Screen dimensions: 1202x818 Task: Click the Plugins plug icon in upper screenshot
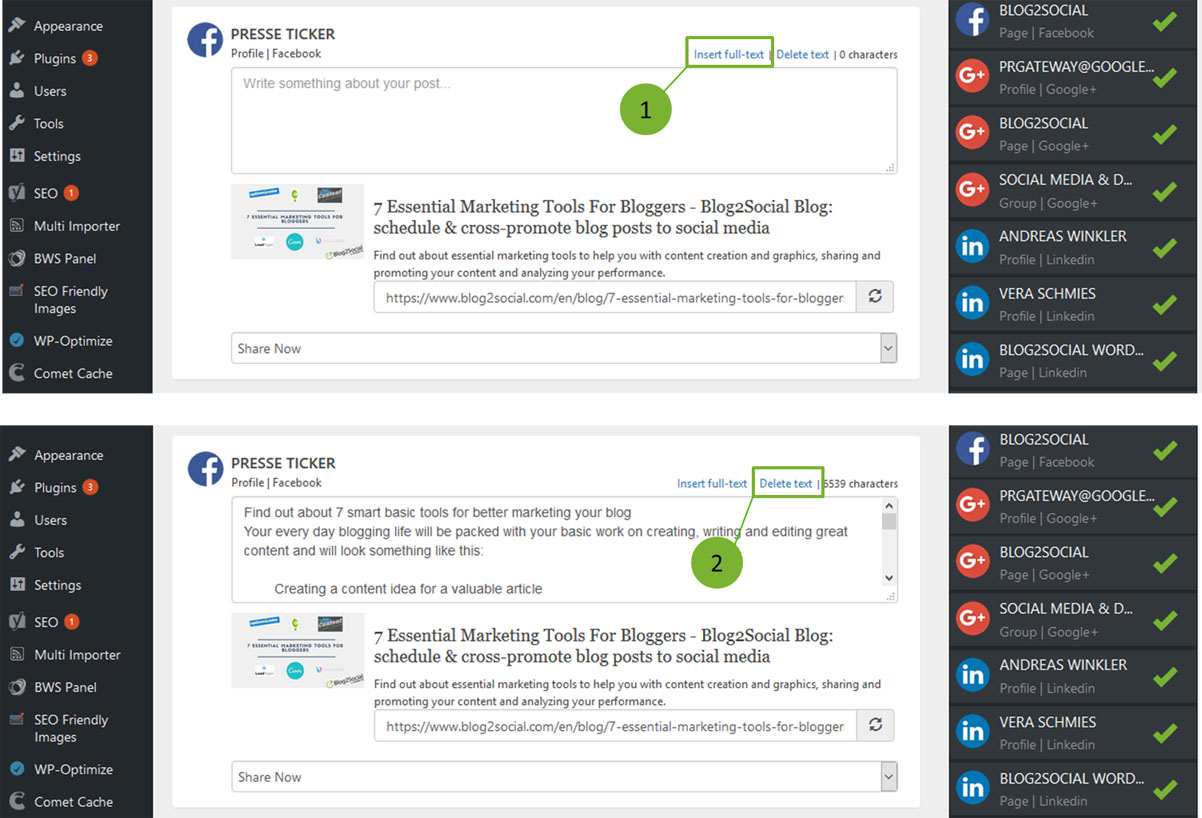(x=17, y=58)
